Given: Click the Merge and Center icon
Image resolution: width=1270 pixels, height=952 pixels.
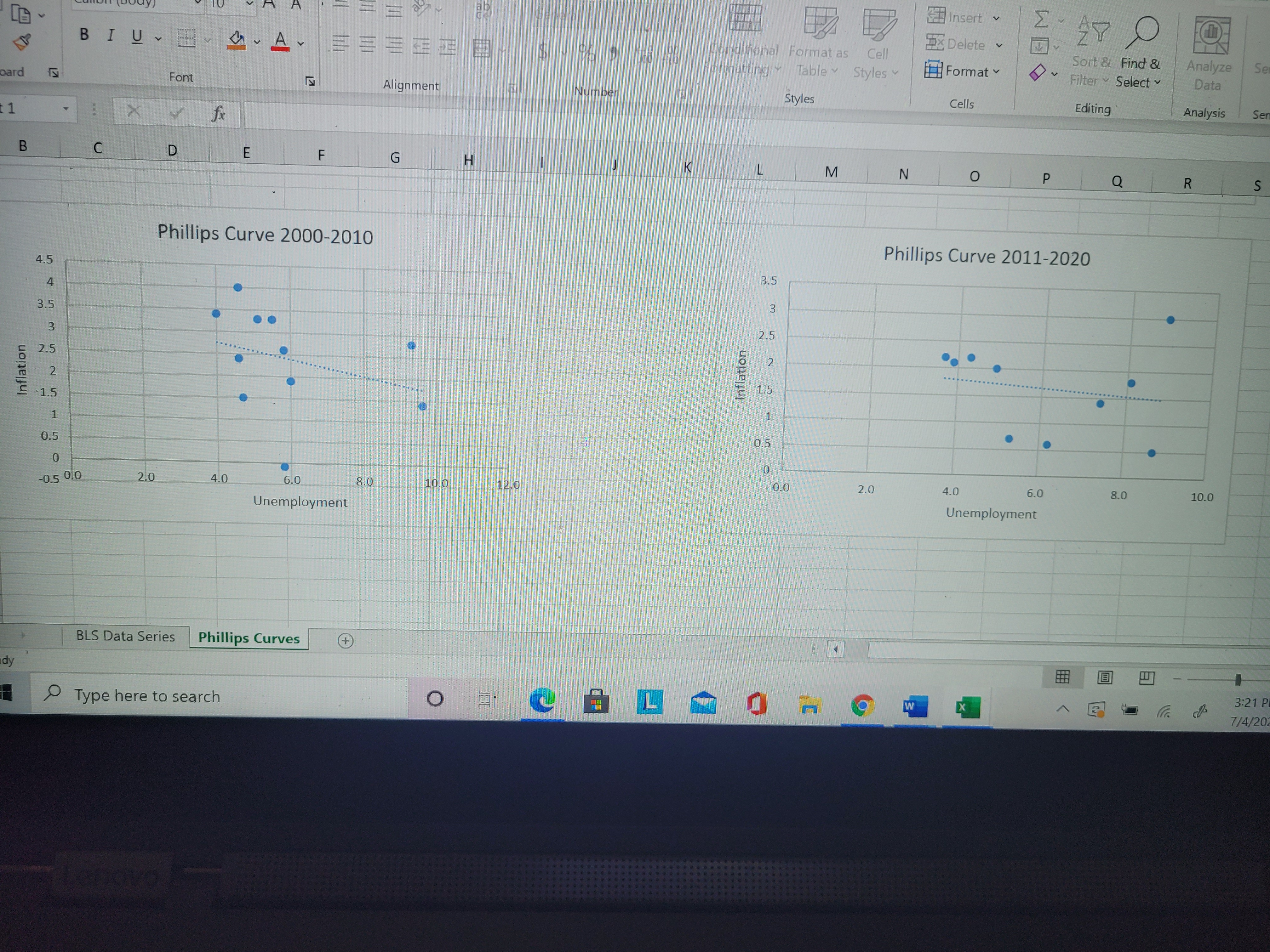Looking at the screenshot, I should coord(482,49).
